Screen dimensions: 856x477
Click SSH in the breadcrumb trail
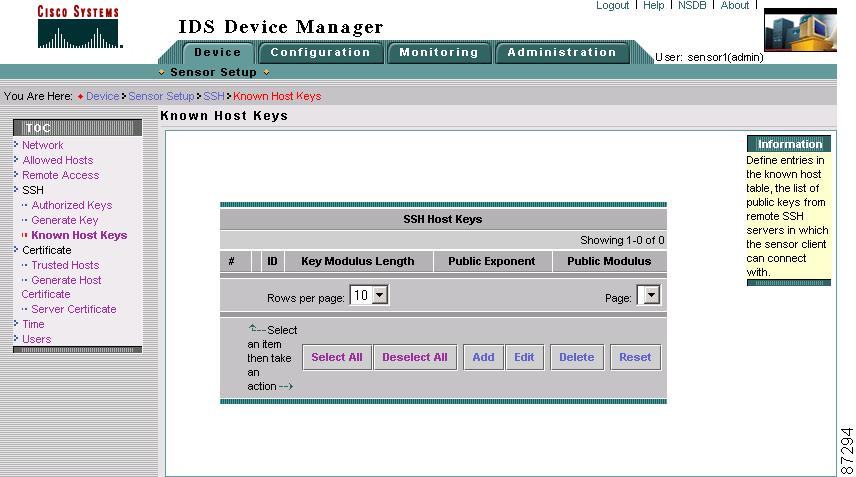(213, 96)
